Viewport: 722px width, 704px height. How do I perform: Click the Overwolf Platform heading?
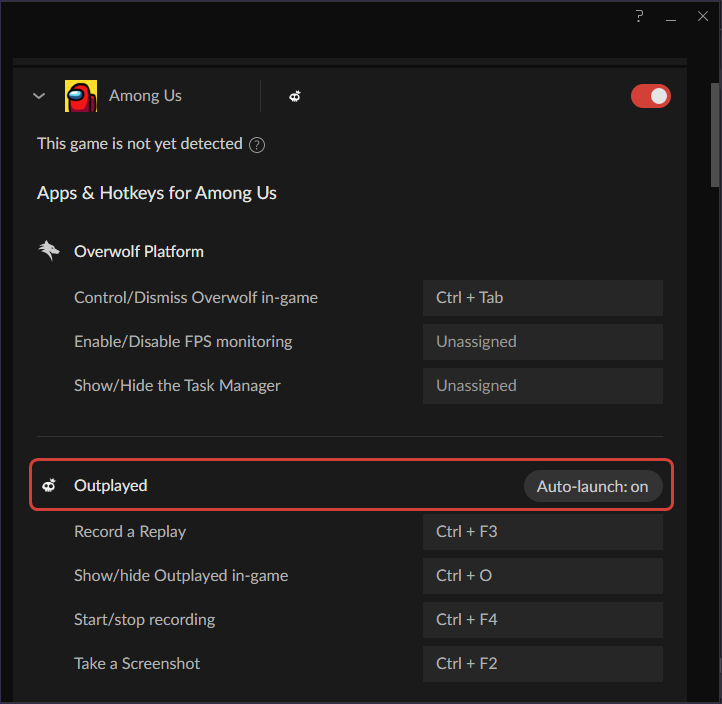tap(139, 251)
